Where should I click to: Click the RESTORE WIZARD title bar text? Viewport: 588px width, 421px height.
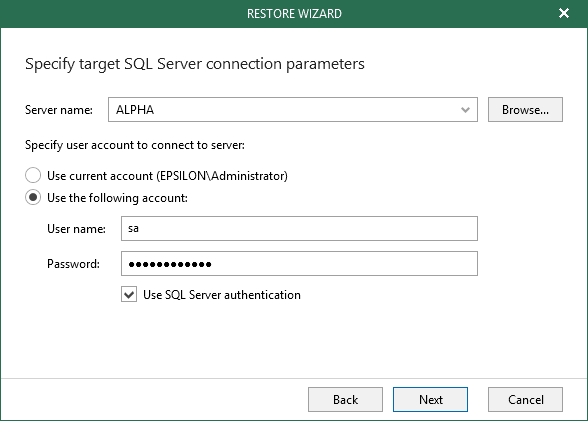(x=294, y=14)
